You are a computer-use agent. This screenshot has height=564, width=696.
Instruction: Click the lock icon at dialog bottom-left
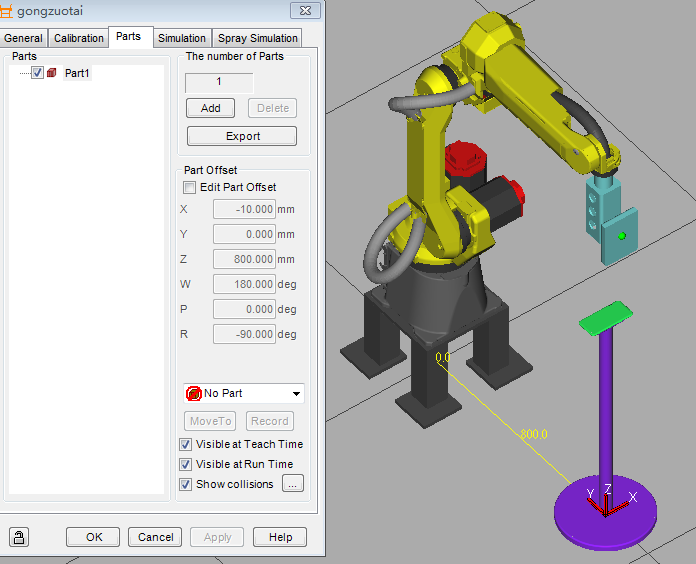(x=19, y=537)
